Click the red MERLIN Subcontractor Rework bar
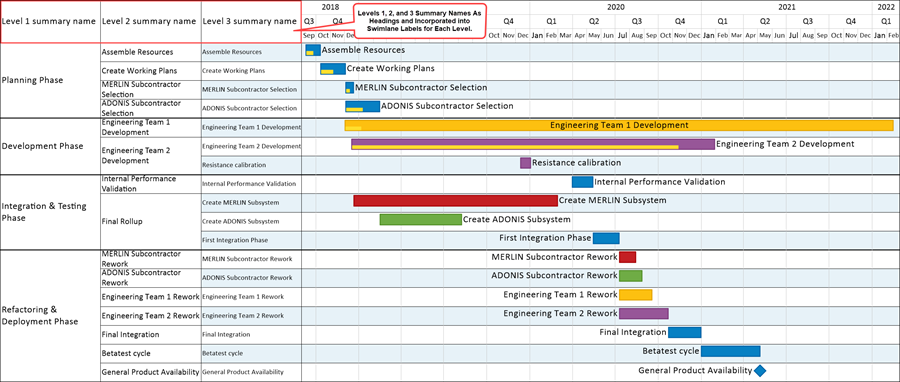 point(627,257)
